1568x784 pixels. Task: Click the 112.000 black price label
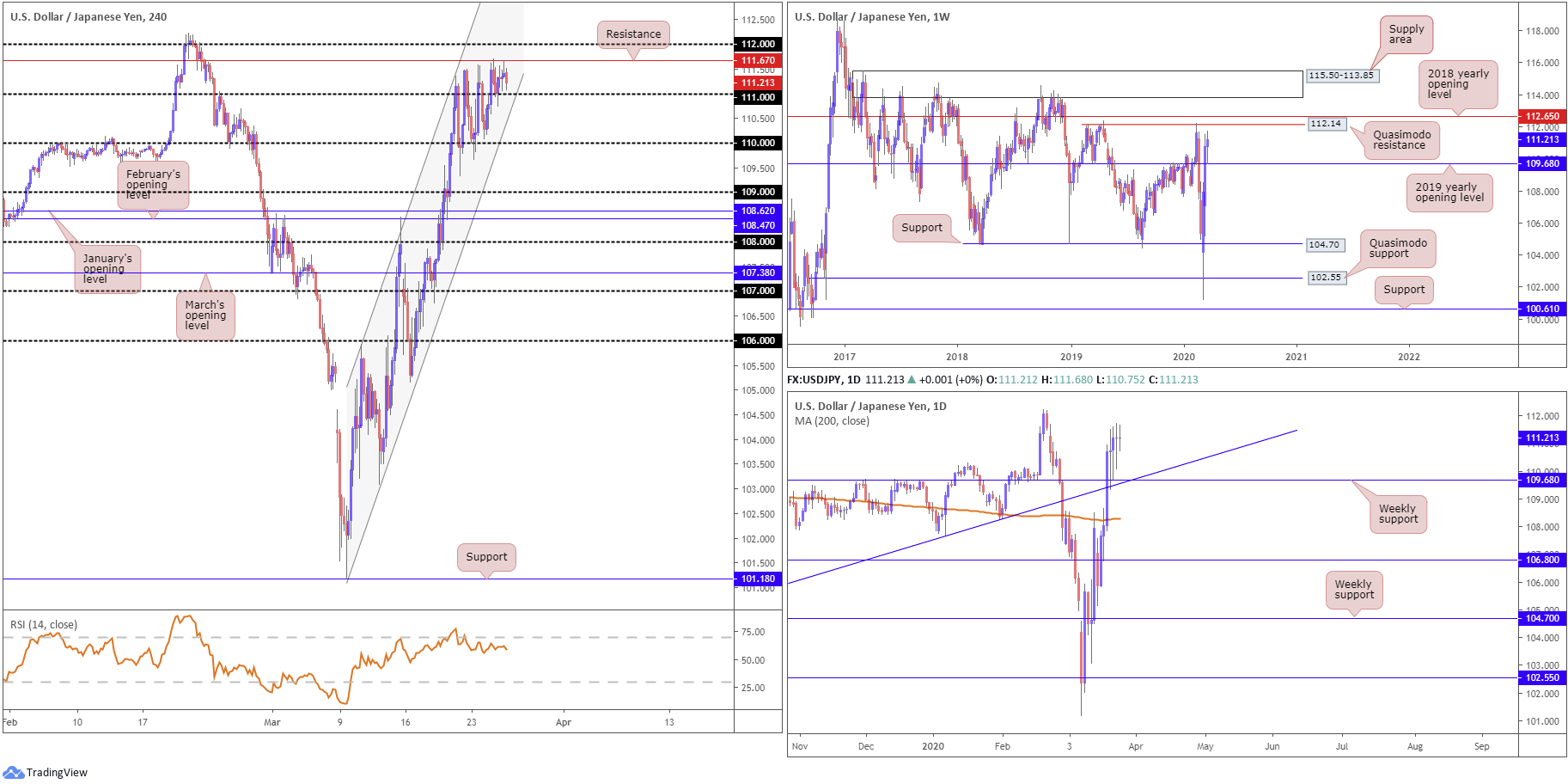pos(758,44)
